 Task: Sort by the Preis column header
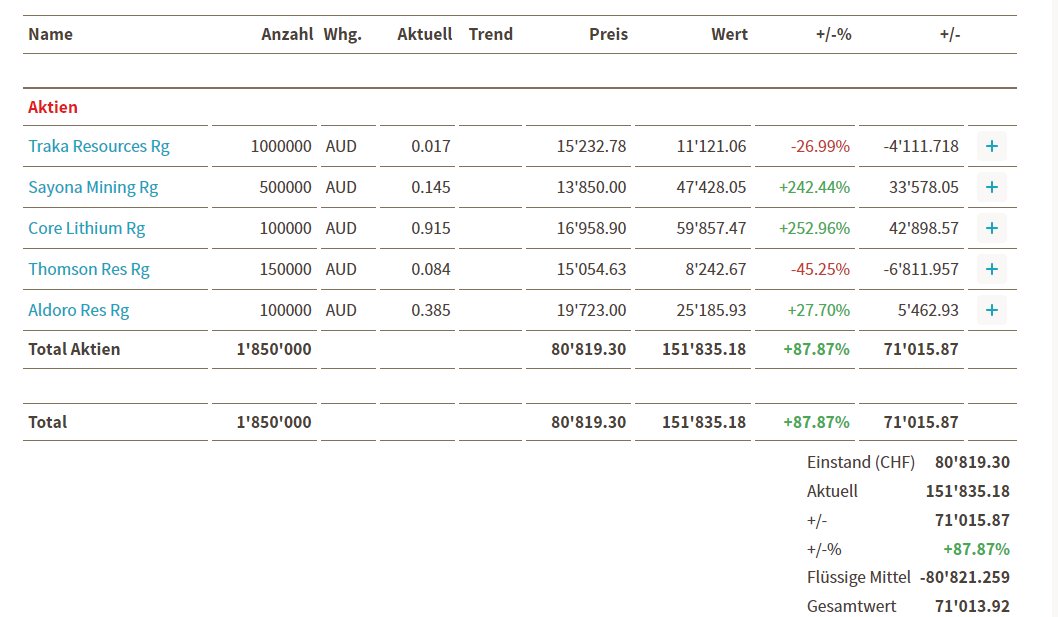[x=608, y=34]
